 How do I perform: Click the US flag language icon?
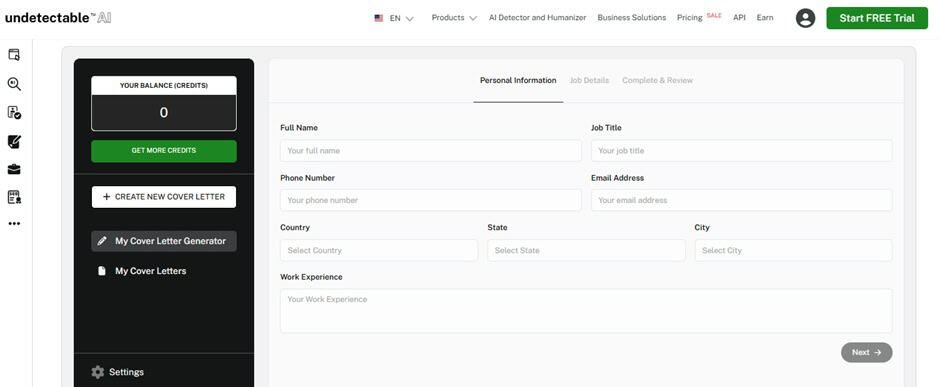click(x=379, y=18)
